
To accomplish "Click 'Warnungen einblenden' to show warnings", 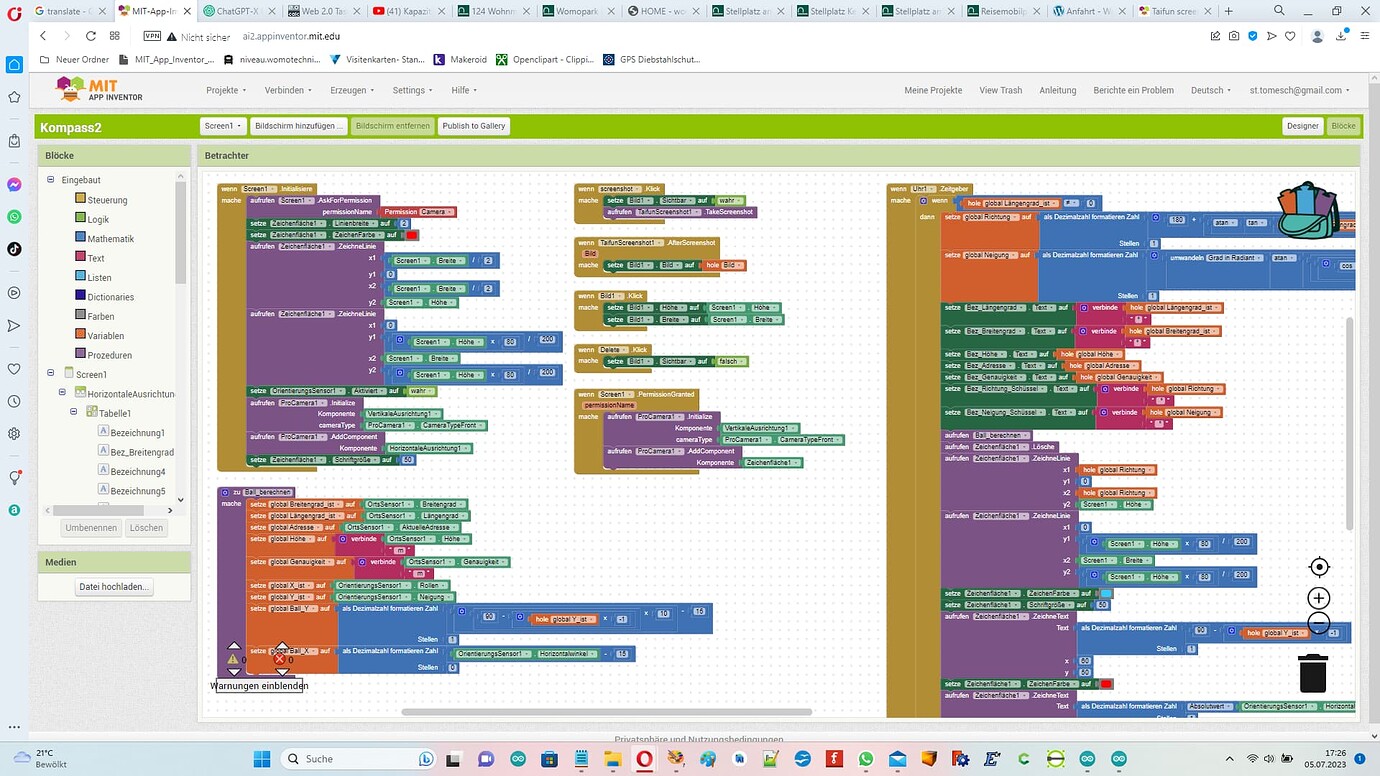I will [x=259, y=685].
